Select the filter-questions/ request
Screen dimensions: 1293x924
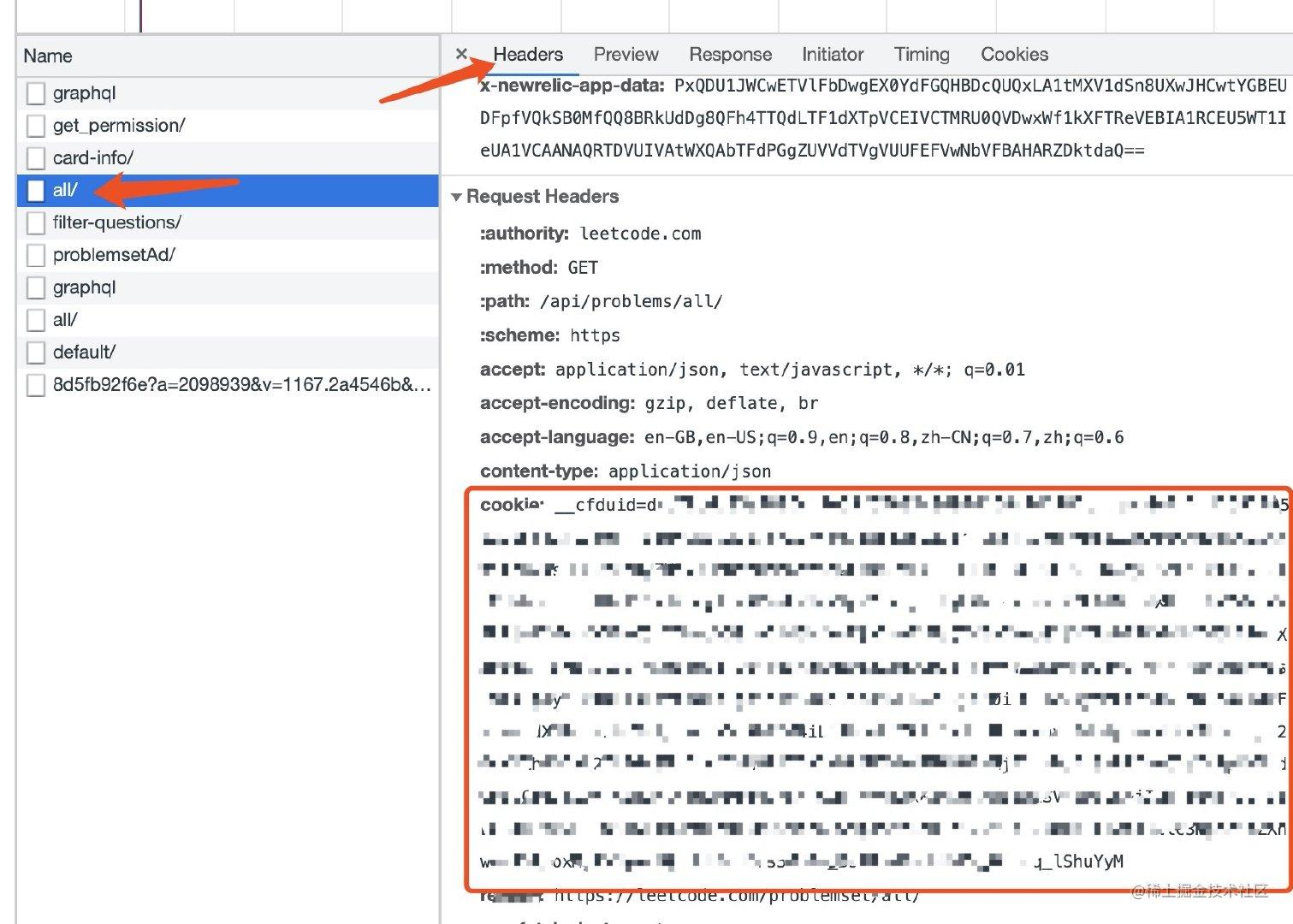pyautogui.click(x=228, y=222)
